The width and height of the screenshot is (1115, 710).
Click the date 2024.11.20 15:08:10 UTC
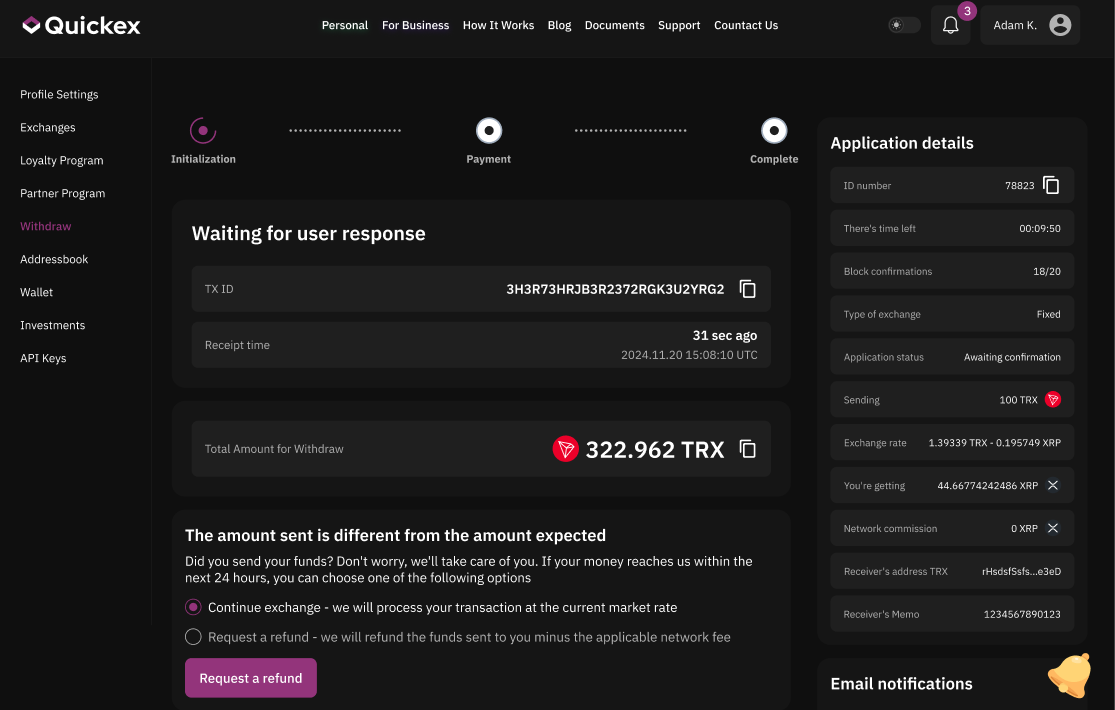(x=689, y=355)
